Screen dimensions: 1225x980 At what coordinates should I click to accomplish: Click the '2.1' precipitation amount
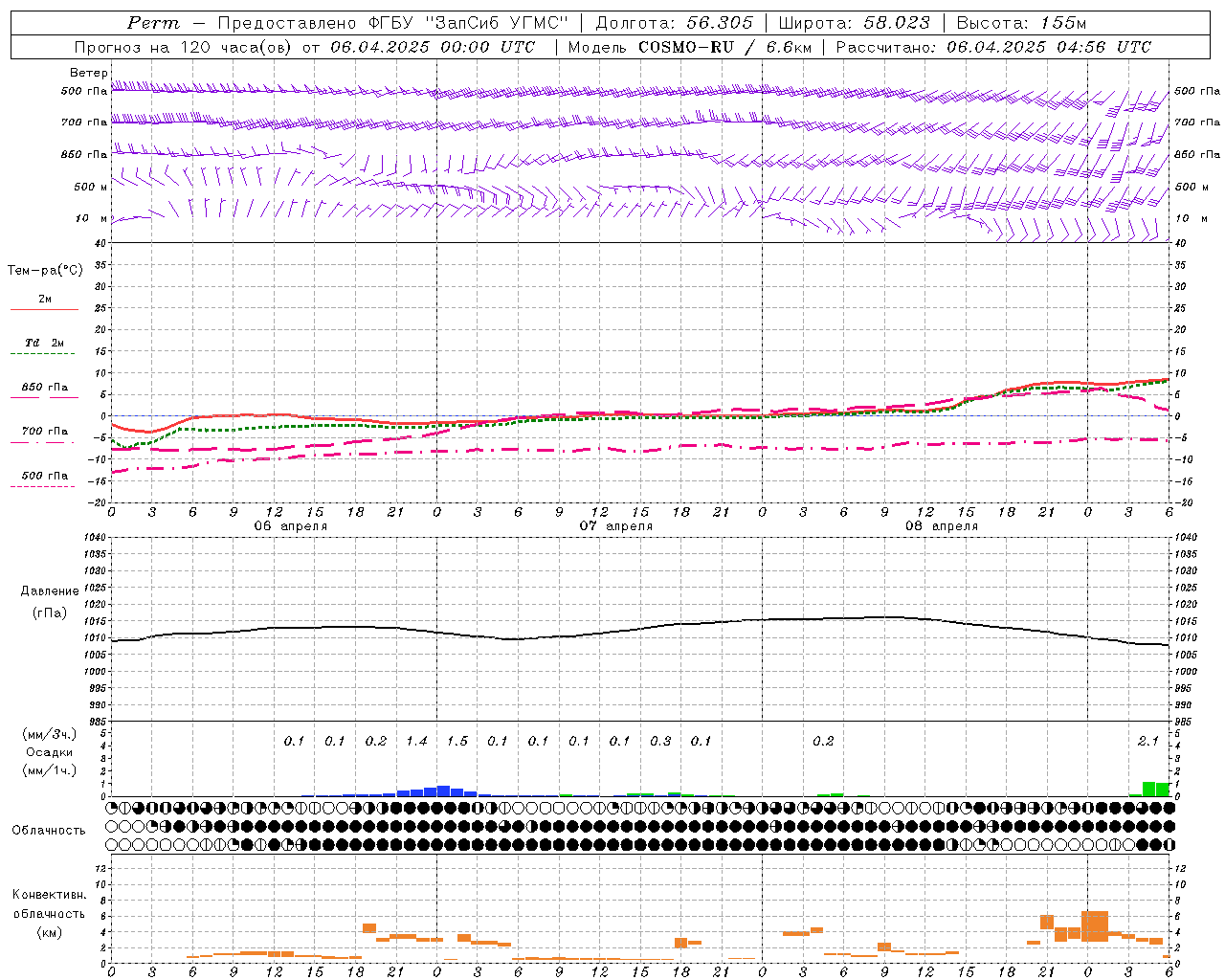pyautogui.click(x=1147, y=741)
